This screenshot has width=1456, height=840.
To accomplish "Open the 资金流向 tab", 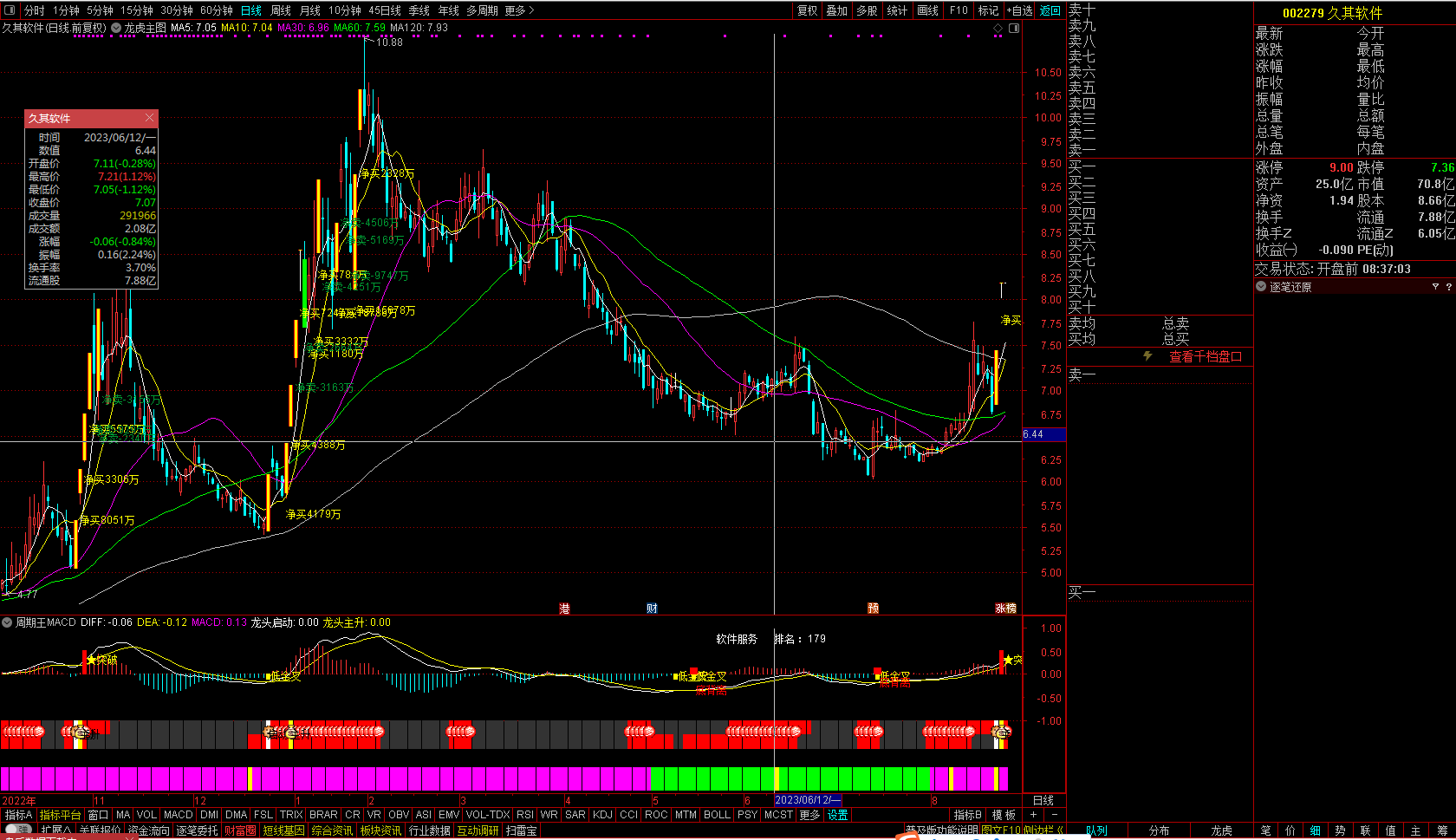I will click(149, 830).
